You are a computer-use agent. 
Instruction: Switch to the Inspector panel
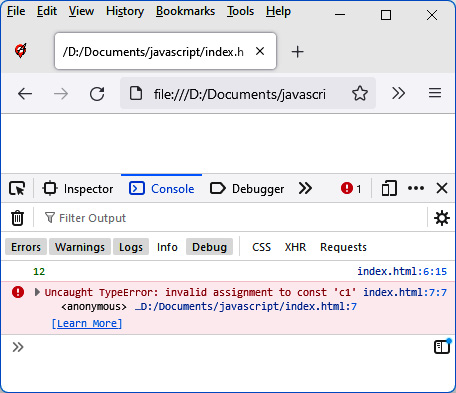(78, 189)
